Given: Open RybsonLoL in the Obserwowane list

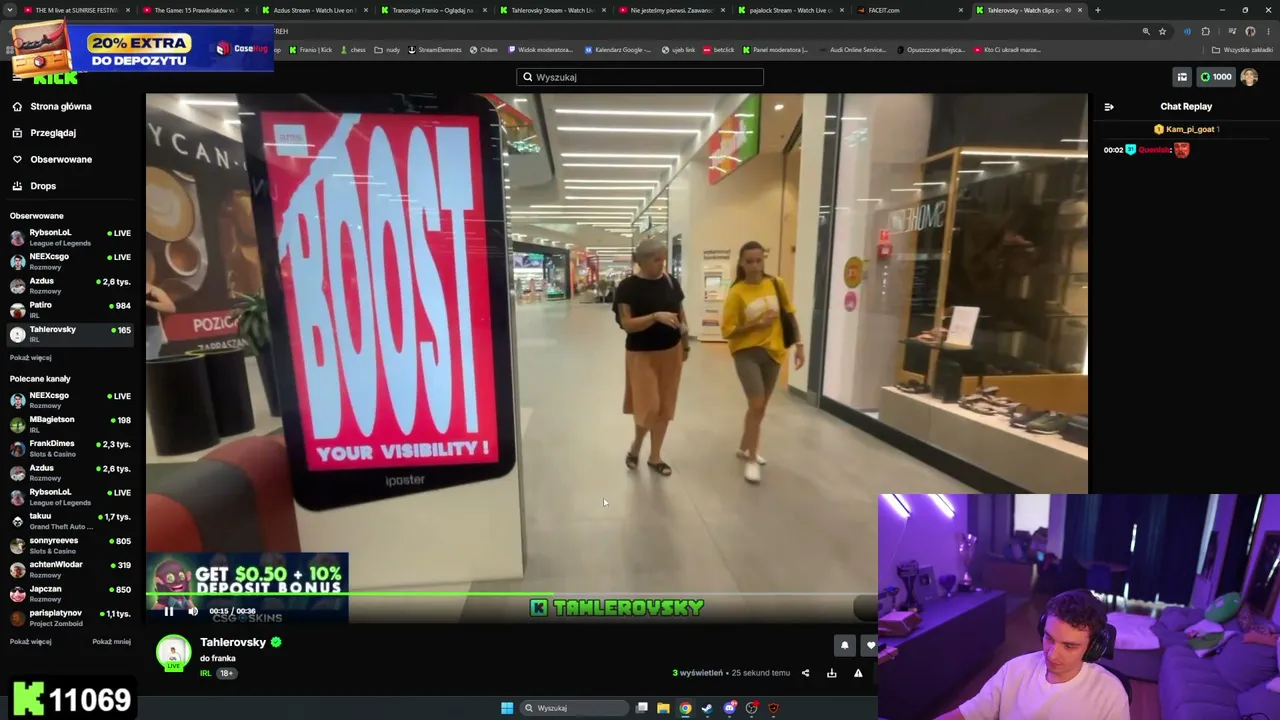Looking at the screenshot, I should pos(70,237).
